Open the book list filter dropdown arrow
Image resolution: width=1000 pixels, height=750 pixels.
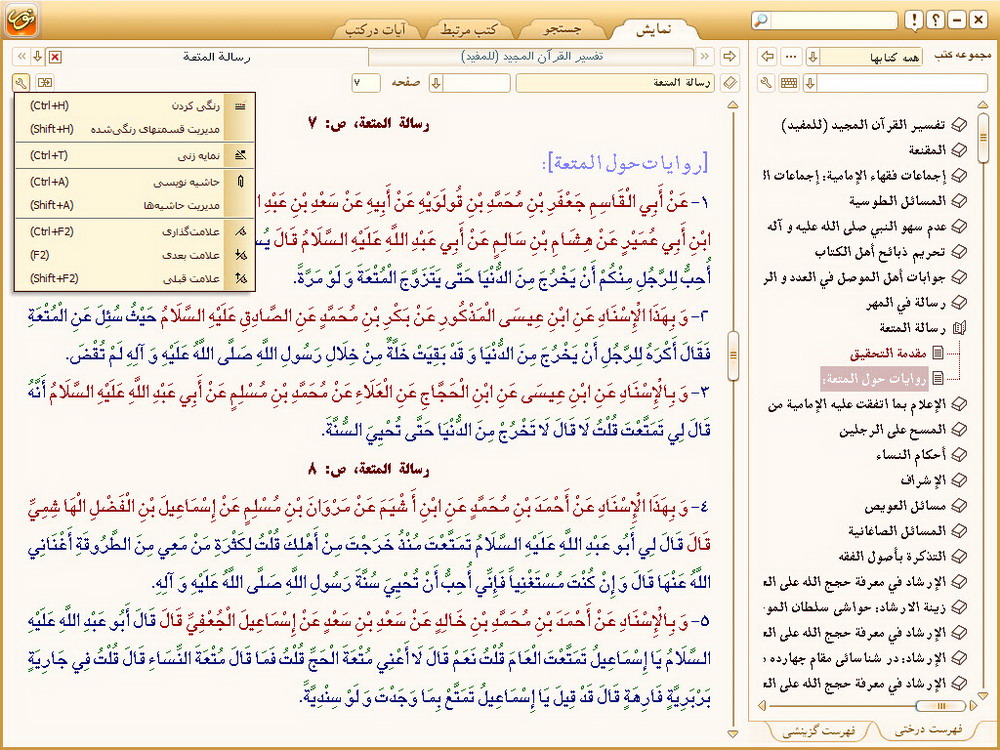(x=810, y=83)
